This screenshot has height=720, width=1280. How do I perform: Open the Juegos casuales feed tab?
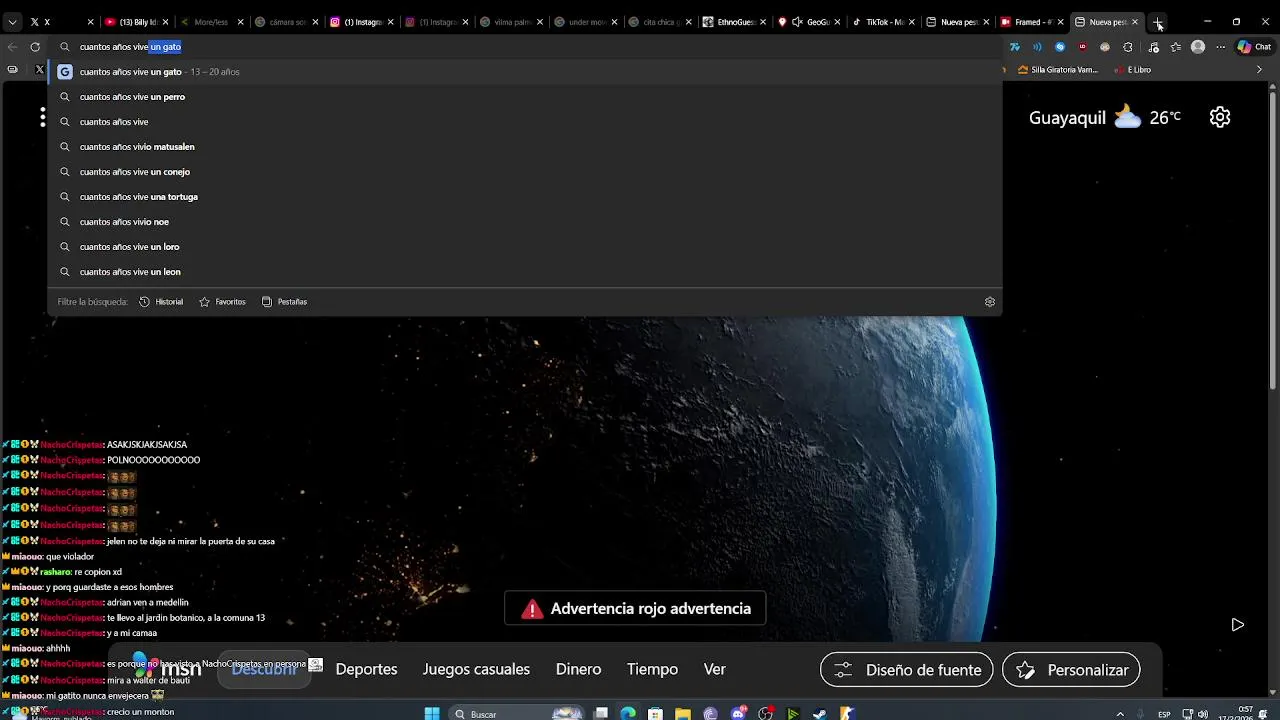476,669
